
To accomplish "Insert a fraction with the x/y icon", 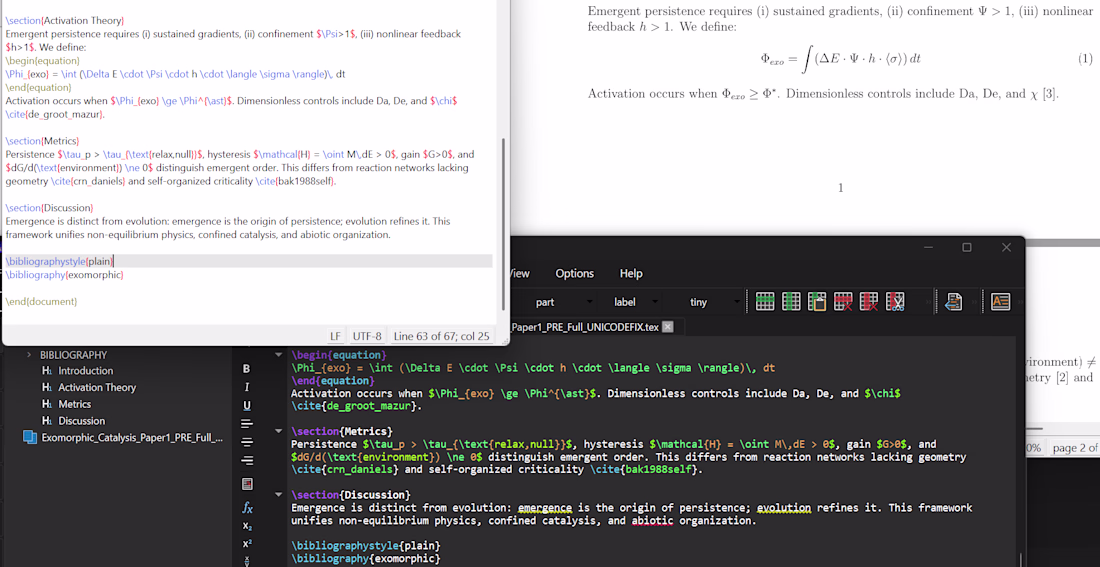I will [247, 560].
